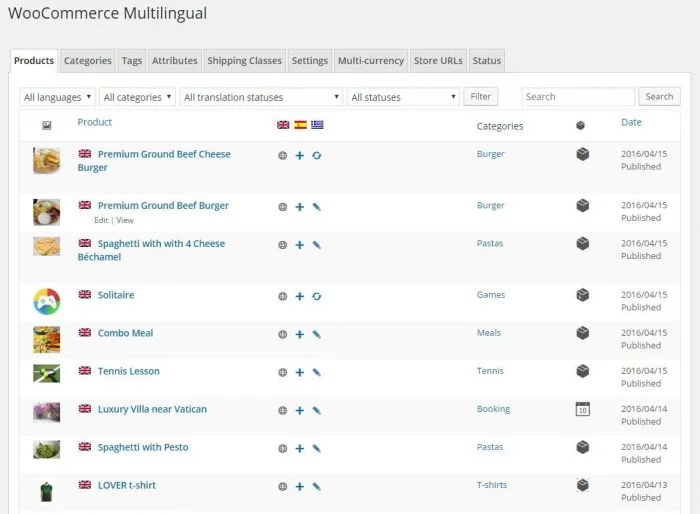700x514 pixels.
Task: Click the sync icon for Premium Ground Beef Cheese Burger
Action: tap(316, 155)
